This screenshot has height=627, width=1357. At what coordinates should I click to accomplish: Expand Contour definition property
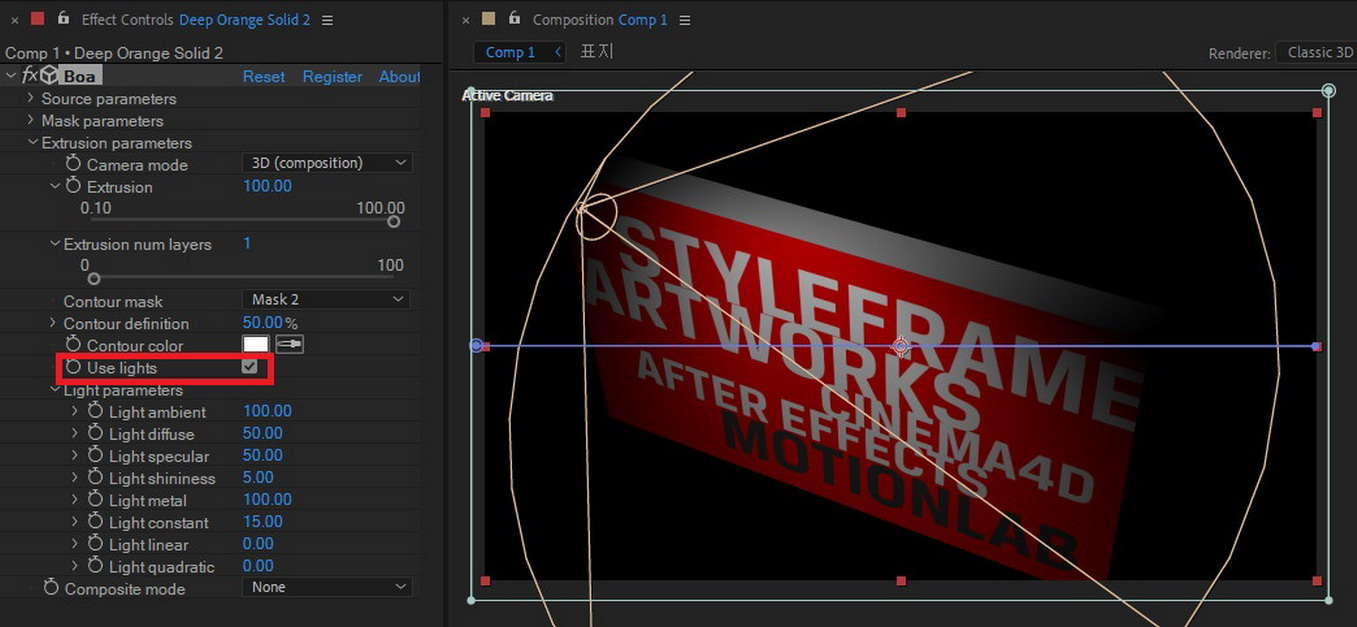53,323
